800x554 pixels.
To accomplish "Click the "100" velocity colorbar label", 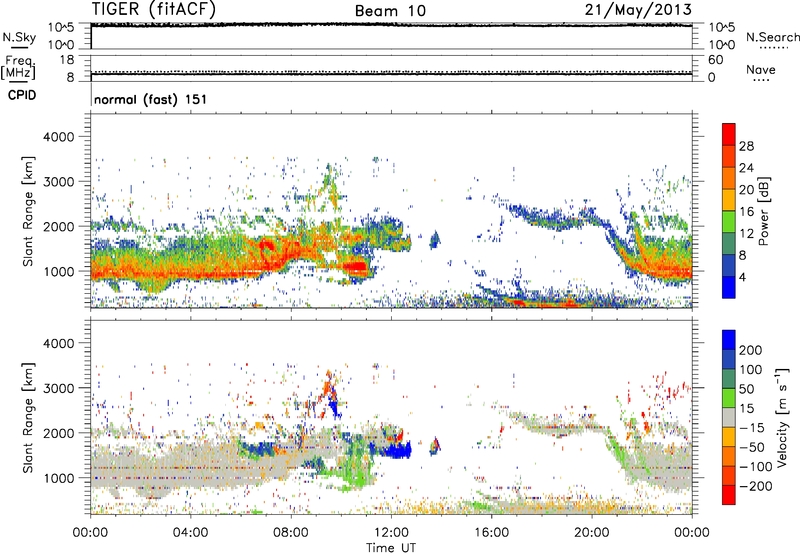I will [751, 369].
